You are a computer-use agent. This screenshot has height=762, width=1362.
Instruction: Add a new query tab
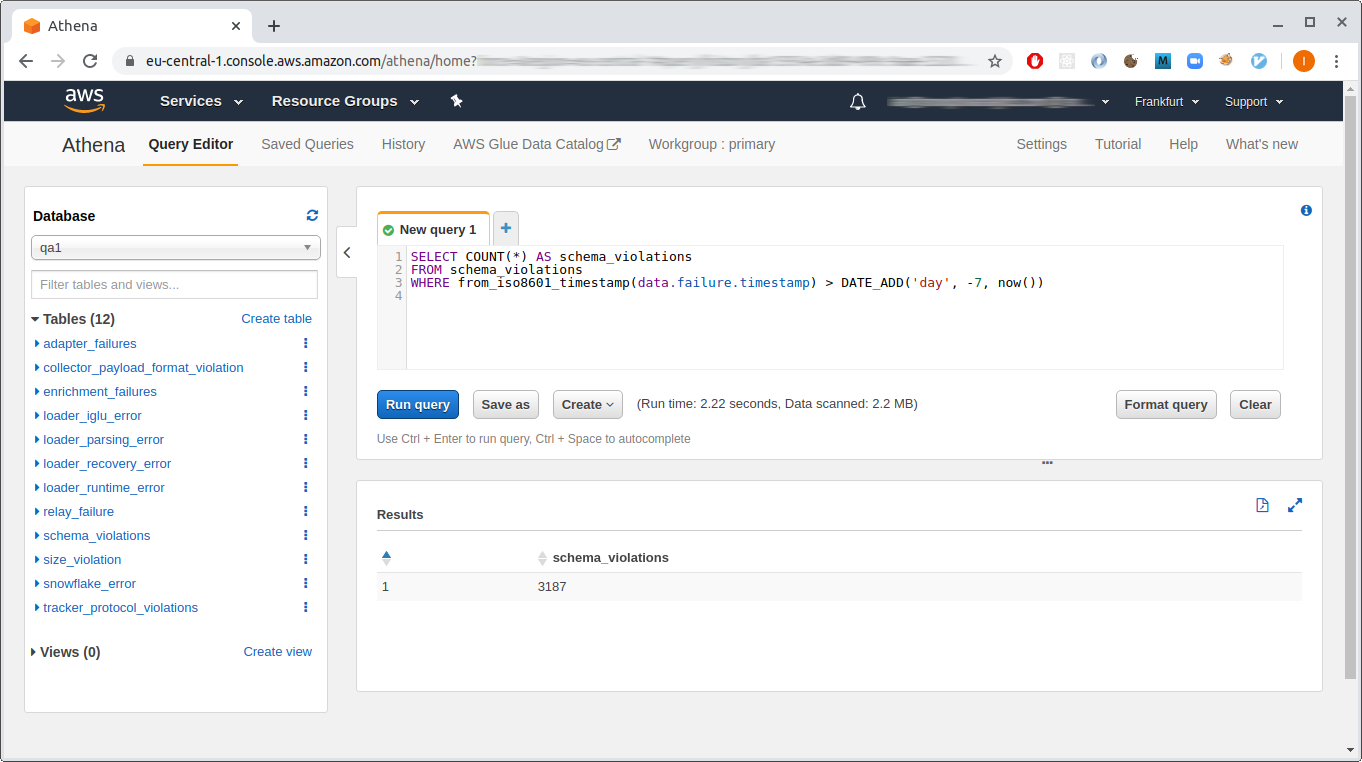pyautogui.click(x=506, y=229)
